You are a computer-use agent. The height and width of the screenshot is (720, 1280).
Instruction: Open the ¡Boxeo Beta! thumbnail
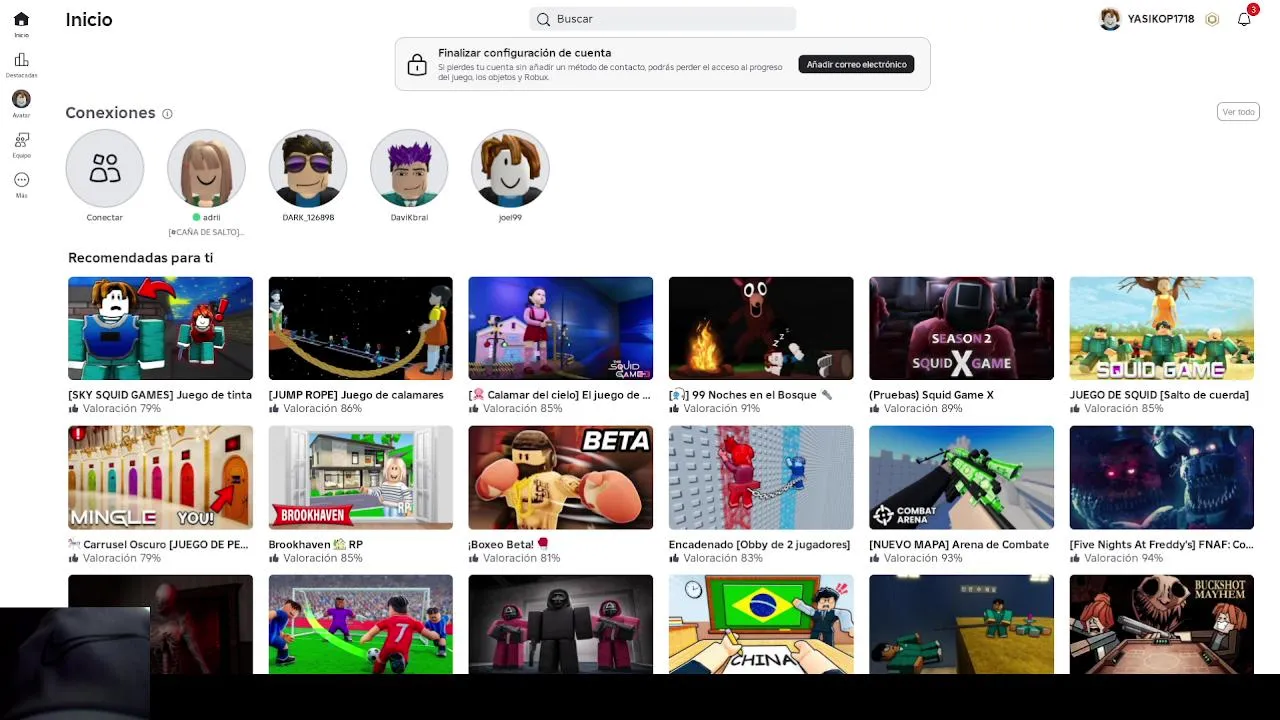561,477
